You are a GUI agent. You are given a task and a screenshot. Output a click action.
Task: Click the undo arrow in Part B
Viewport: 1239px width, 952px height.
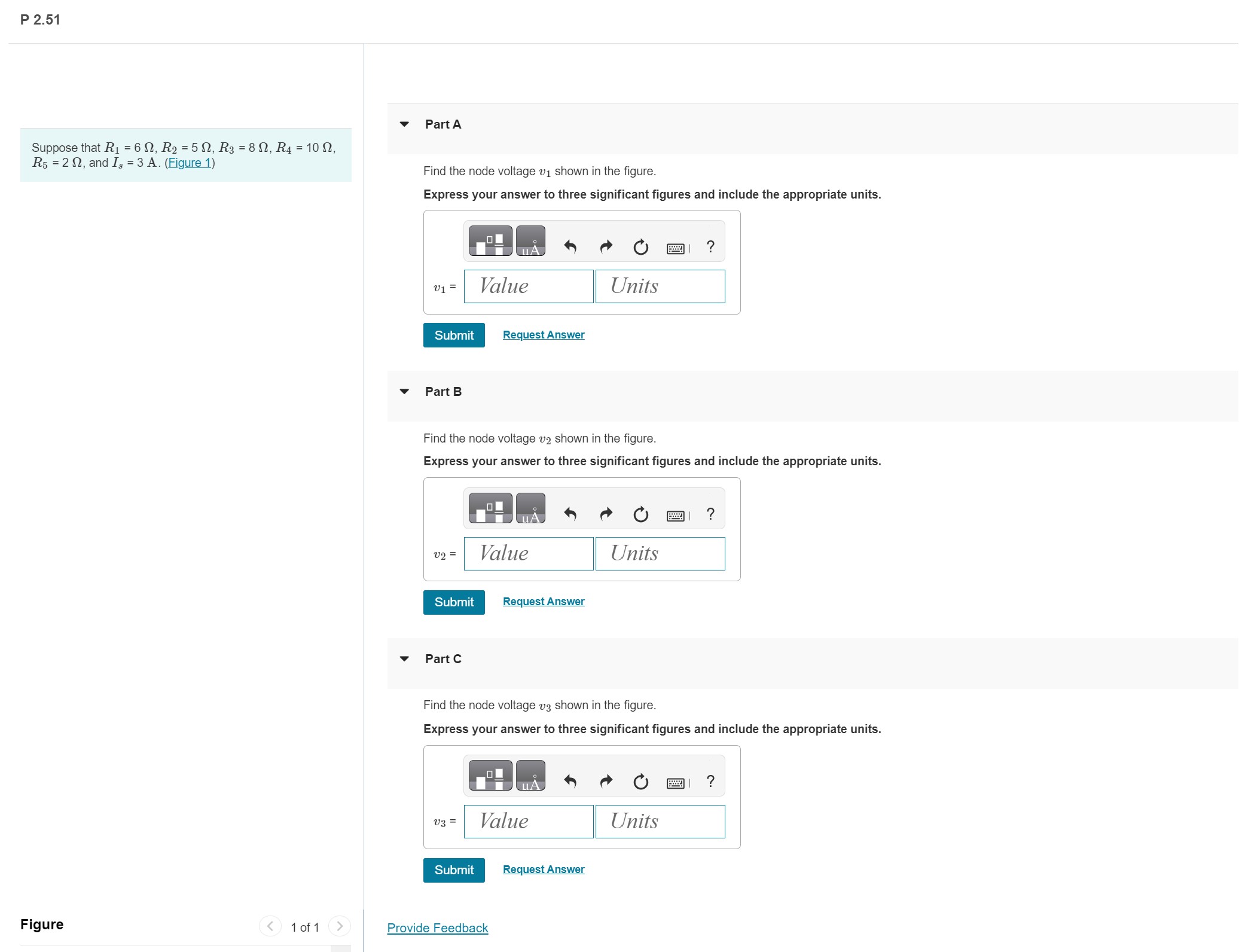pos(570,514)
